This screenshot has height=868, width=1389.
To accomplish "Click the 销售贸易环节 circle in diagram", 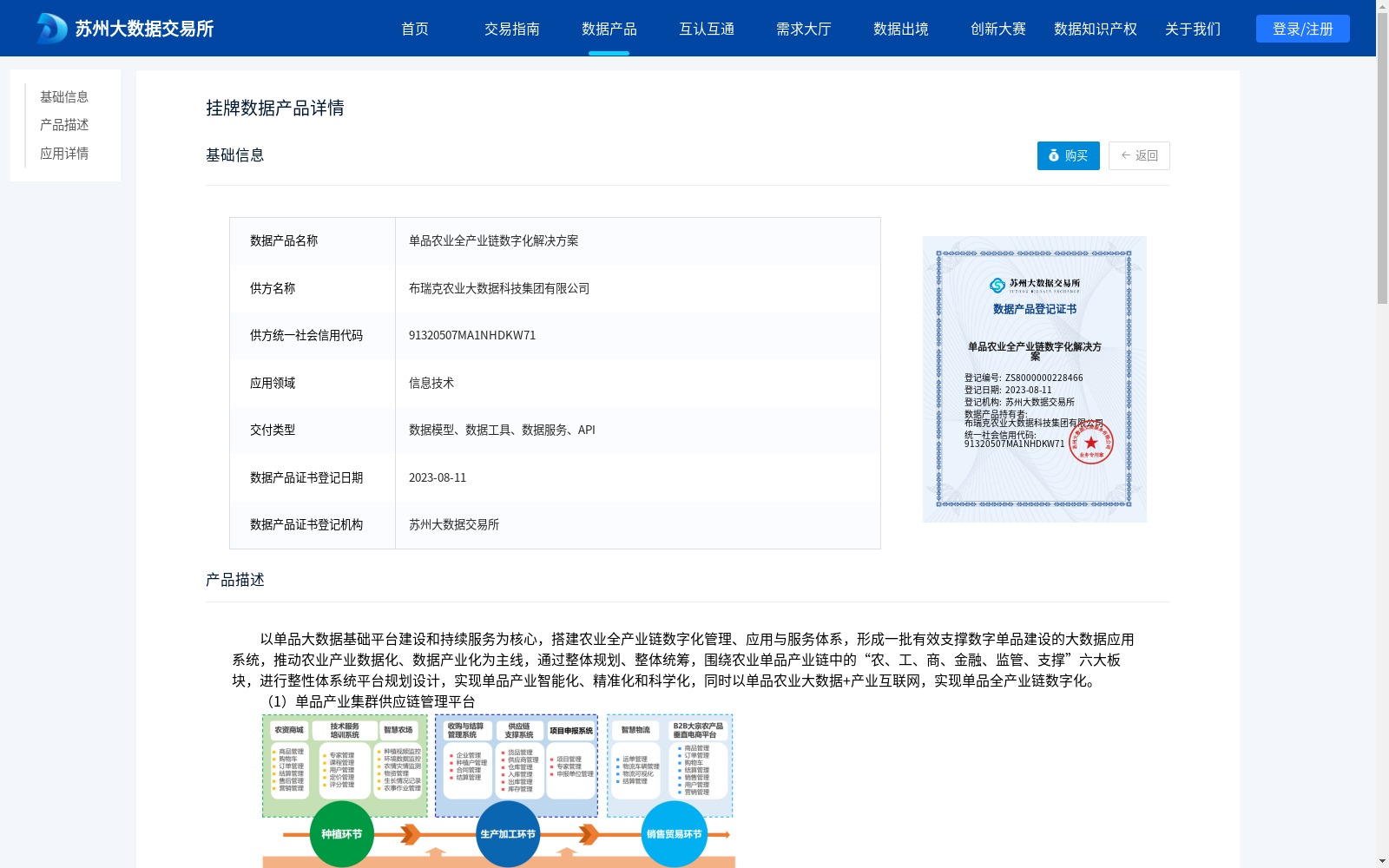I will tap(674, 834).
